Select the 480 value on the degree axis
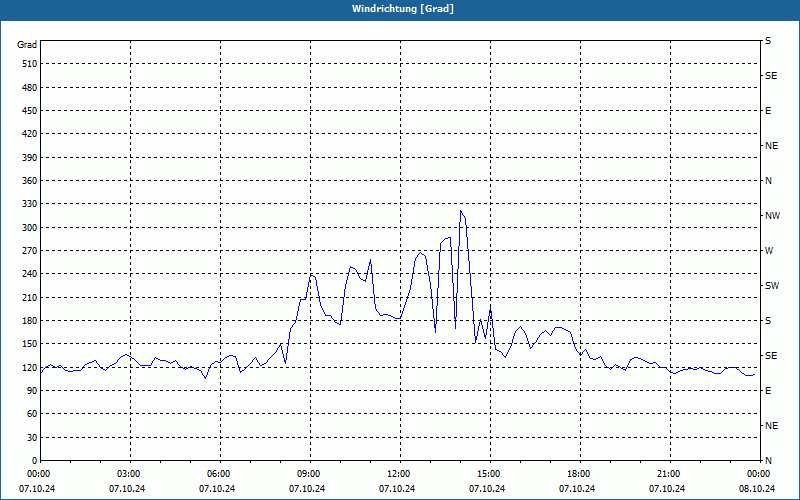Viewport: 800px width, 500px height. click(x=30, y=87)
